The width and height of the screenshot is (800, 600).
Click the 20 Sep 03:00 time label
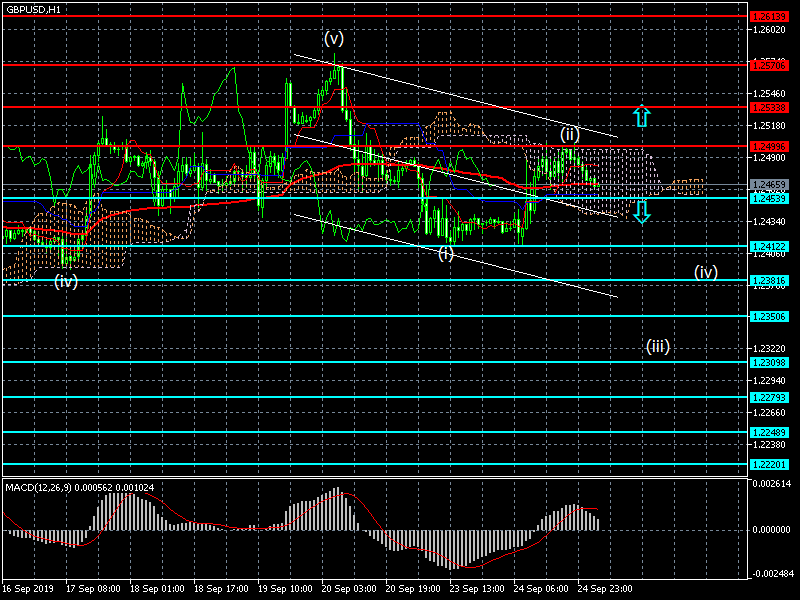click(349, 589)
